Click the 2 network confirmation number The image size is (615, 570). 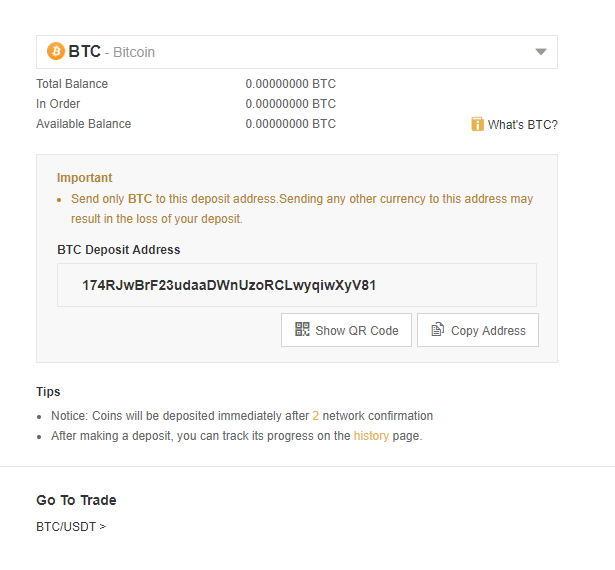(315, 416)
